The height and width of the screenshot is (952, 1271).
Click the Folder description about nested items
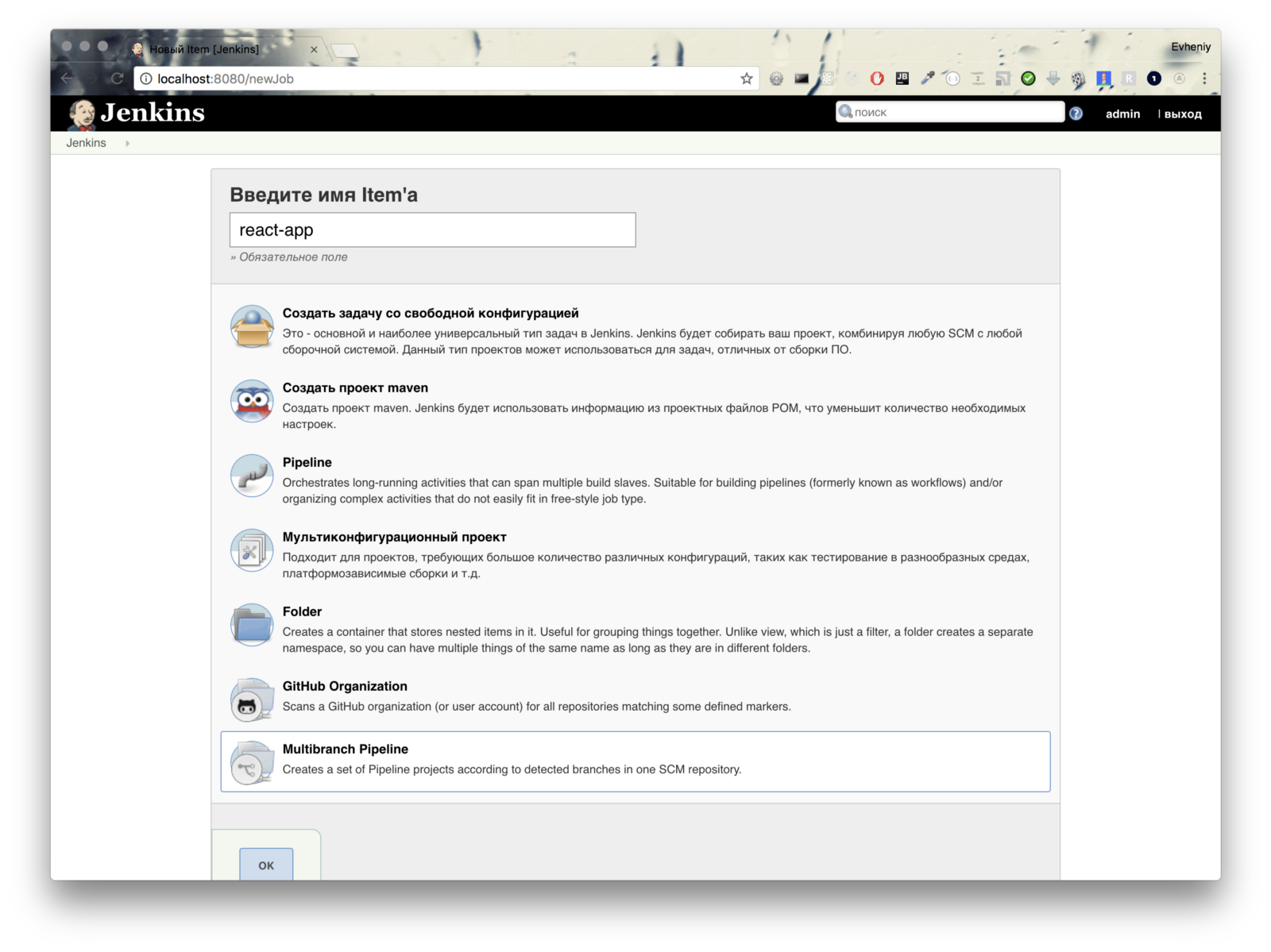[x=658, y=640]
